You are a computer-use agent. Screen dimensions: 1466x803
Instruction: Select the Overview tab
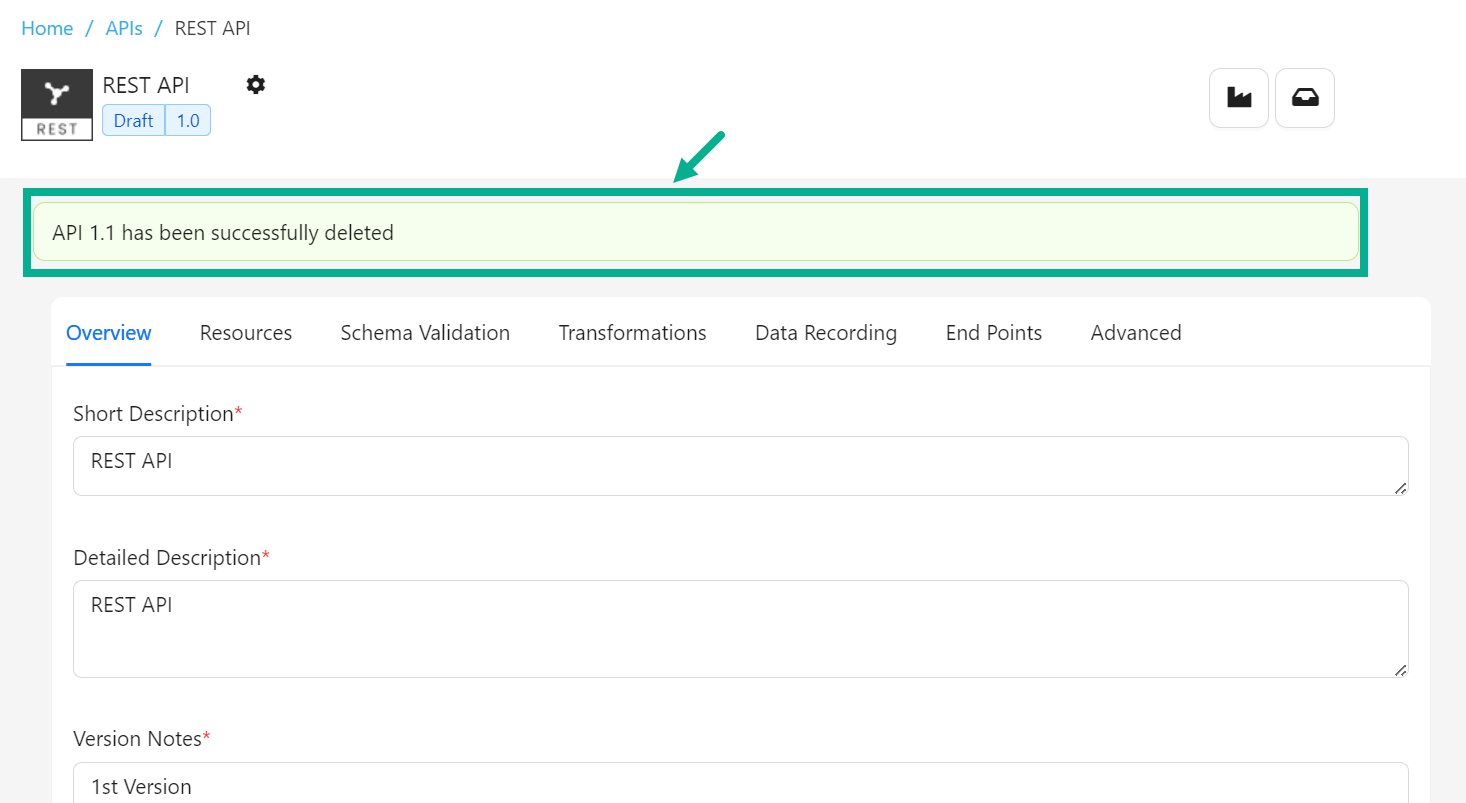coord(109,333)
